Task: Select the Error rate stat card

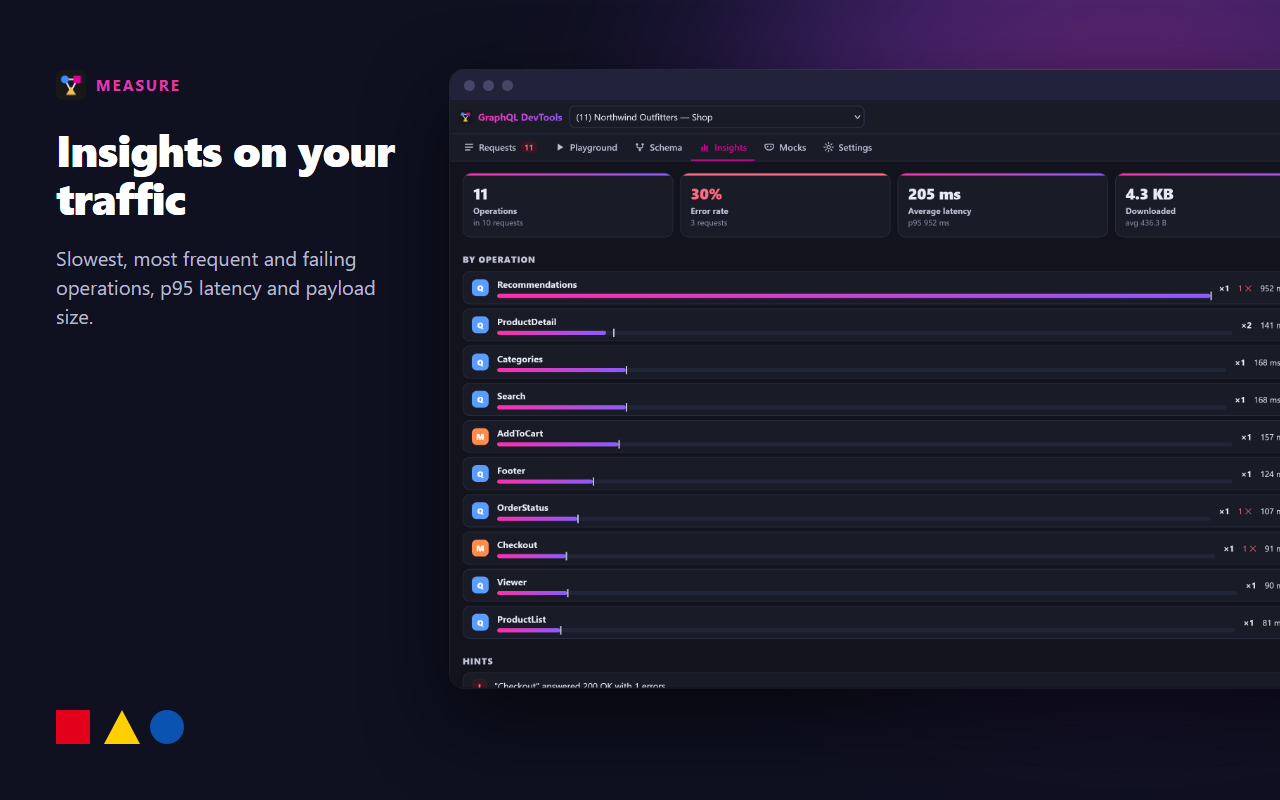Action: tap(785, 205)
